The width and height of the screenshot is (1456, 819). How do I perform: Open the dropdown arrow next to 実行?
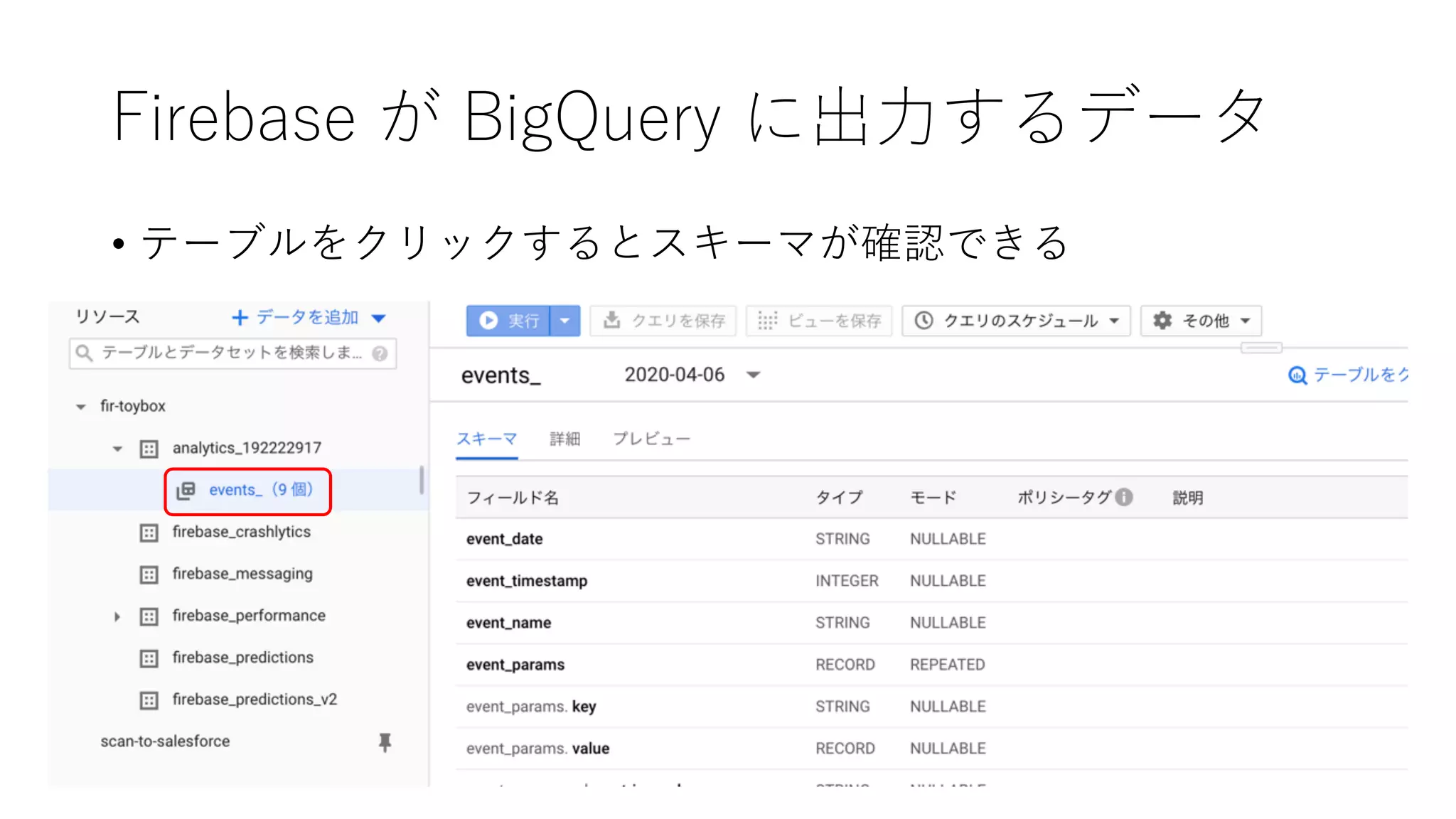565,321
